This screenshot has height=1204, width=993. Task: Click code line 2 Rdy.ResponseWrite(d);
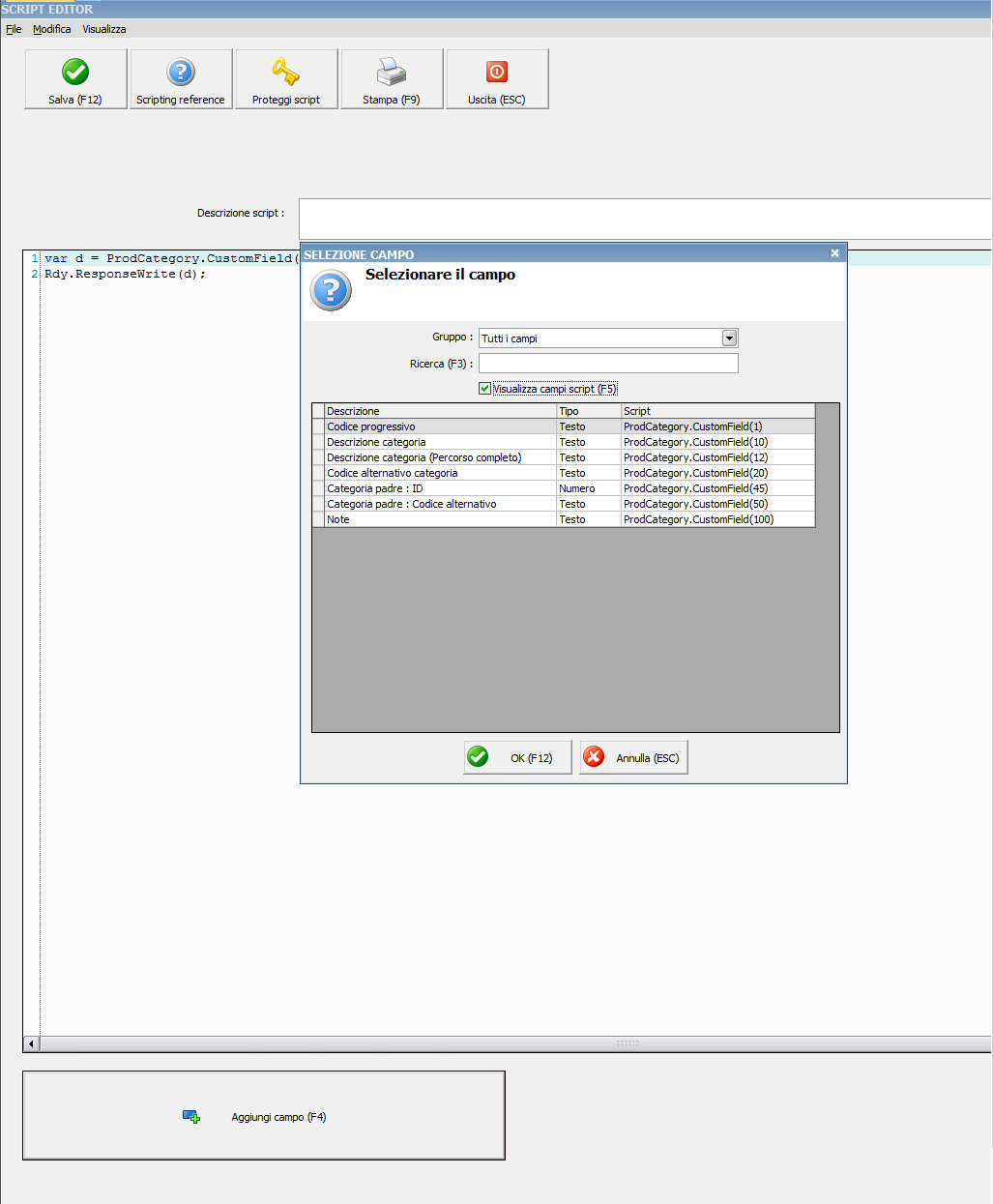coord(125,274)
